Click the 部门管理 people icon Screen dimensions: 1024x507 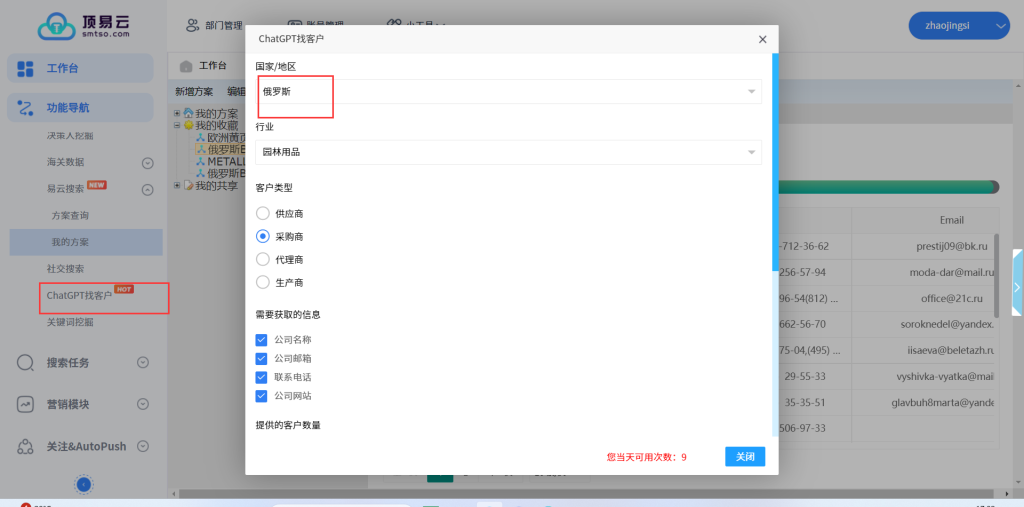point(193,25)
